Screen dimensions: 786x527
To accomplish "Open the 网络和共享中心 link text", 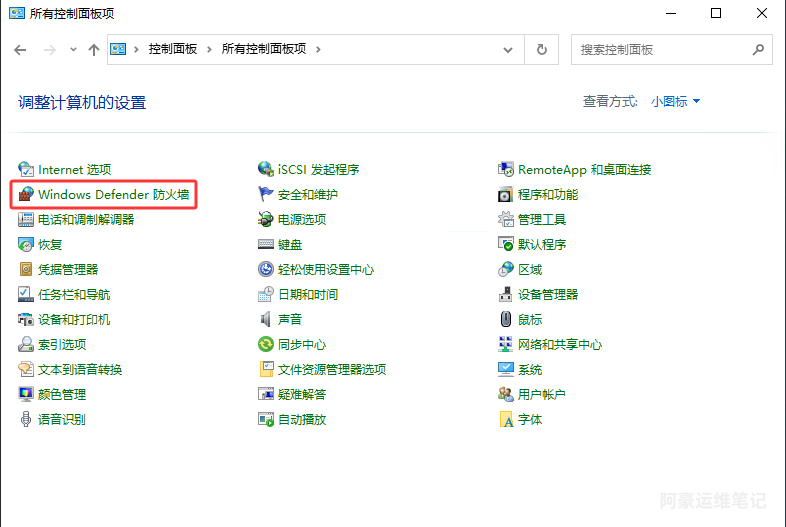I will click(559, 344).
